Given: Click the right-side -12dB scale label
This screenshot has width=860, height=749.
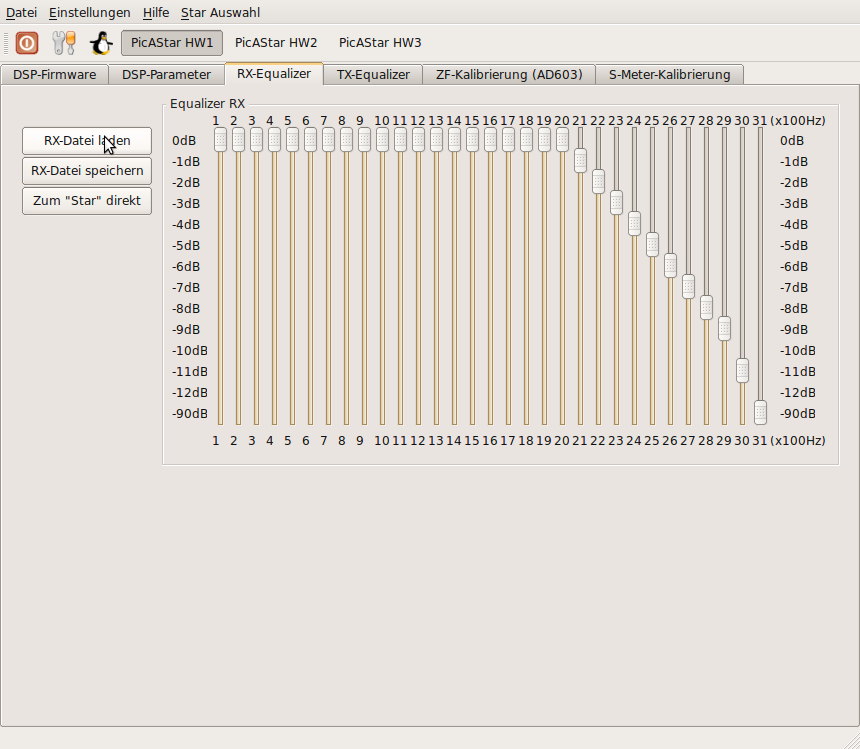Looking at the screenshot, I should 797,393.
